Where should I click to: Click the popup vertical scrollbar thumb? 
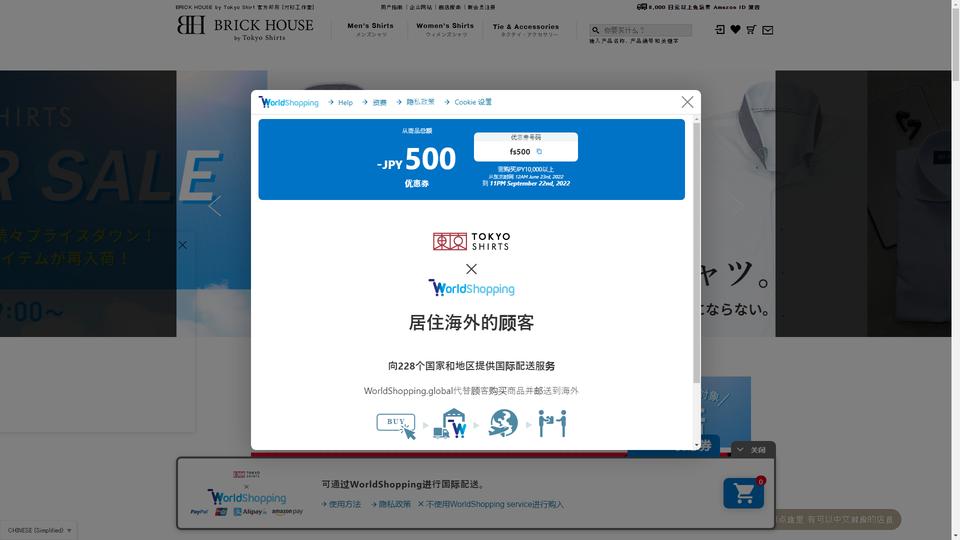(696, 252)
